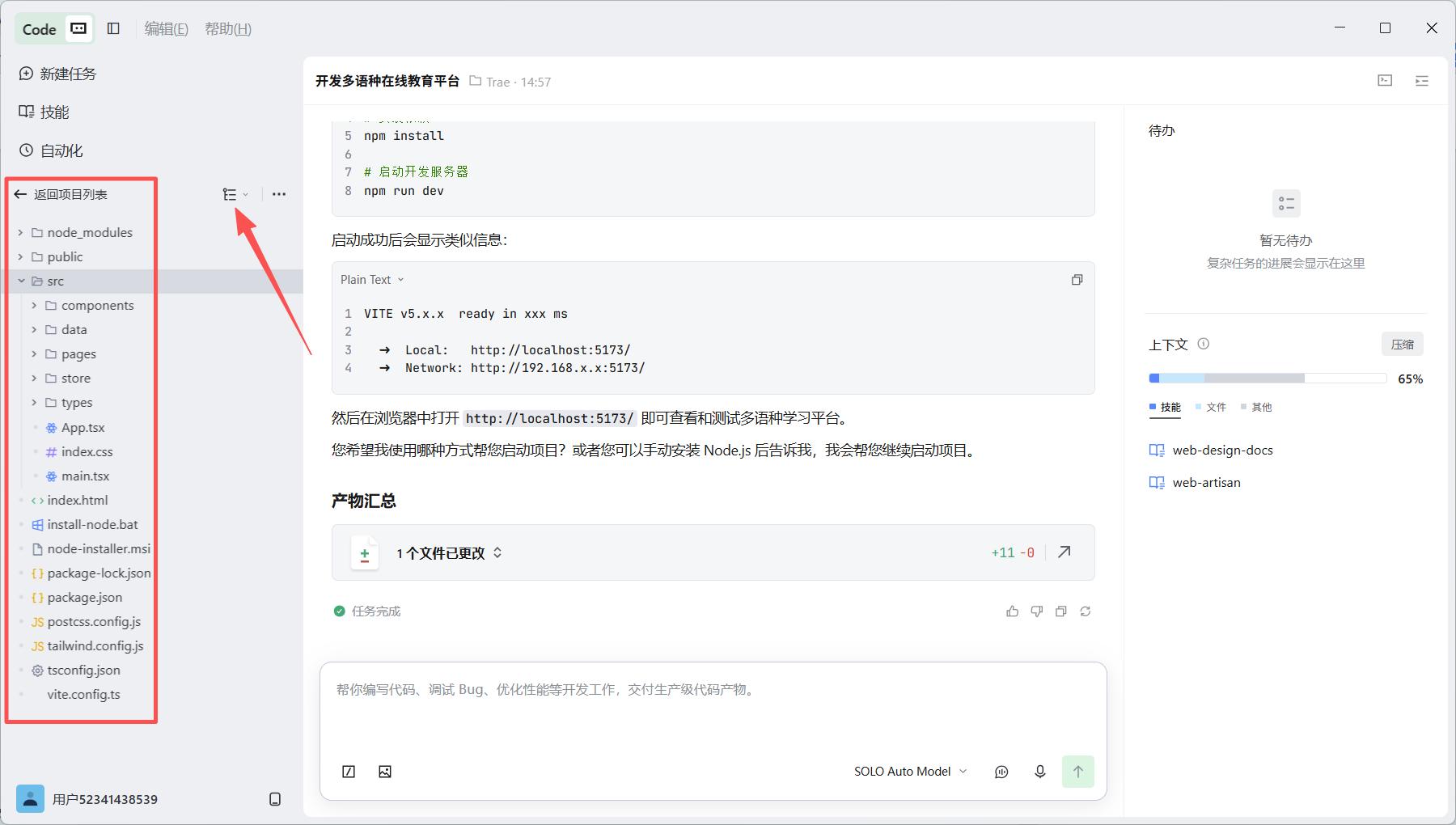Open vite.config.ts file
Image resolution: width=1456 pixels, height=825 pixels.
pyautogui.click(x=83, y=695)
